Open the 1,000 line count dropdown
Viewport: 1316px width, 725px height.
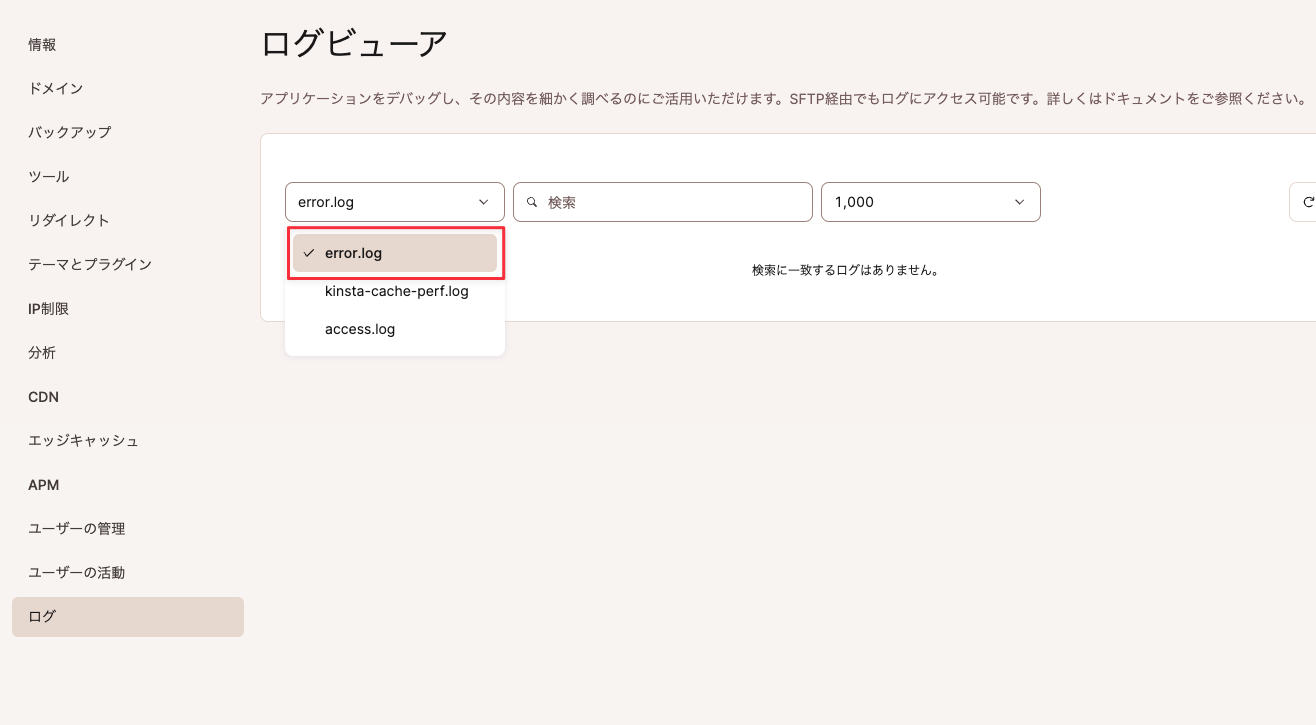coord(930,202)
